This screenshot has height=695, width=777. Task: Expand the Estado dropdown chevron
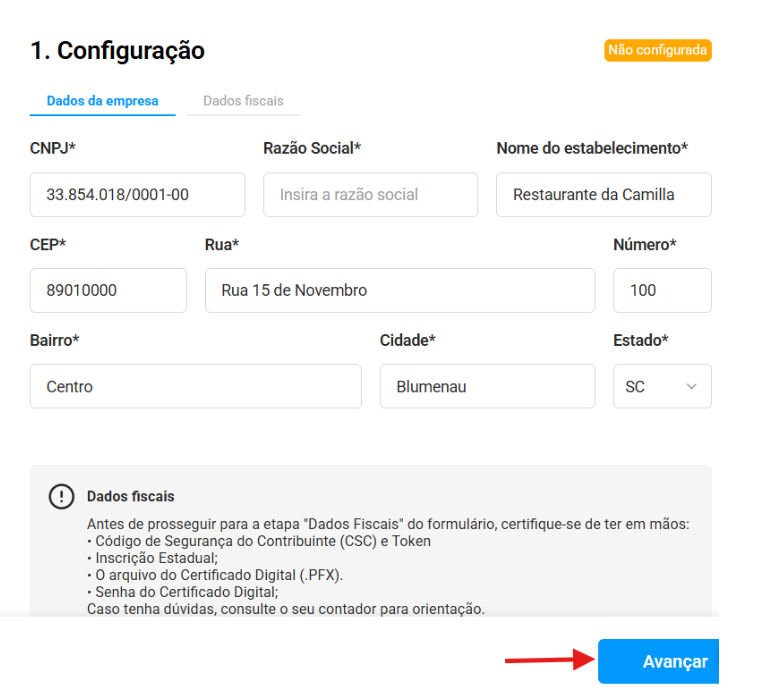(691, 387)
